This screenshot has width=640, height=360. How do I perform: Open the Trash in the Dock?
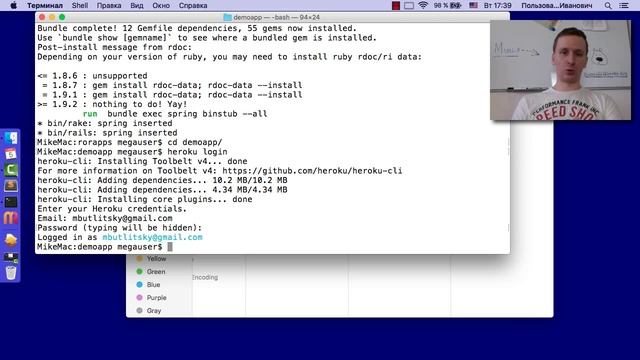(11, 272)
